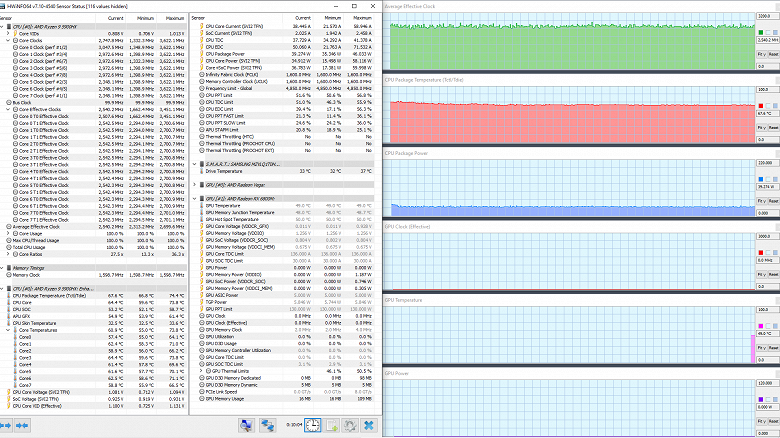Collapse the Core Effective Clocks group
This screenshot has height=438, width=780.
[10, 109]
